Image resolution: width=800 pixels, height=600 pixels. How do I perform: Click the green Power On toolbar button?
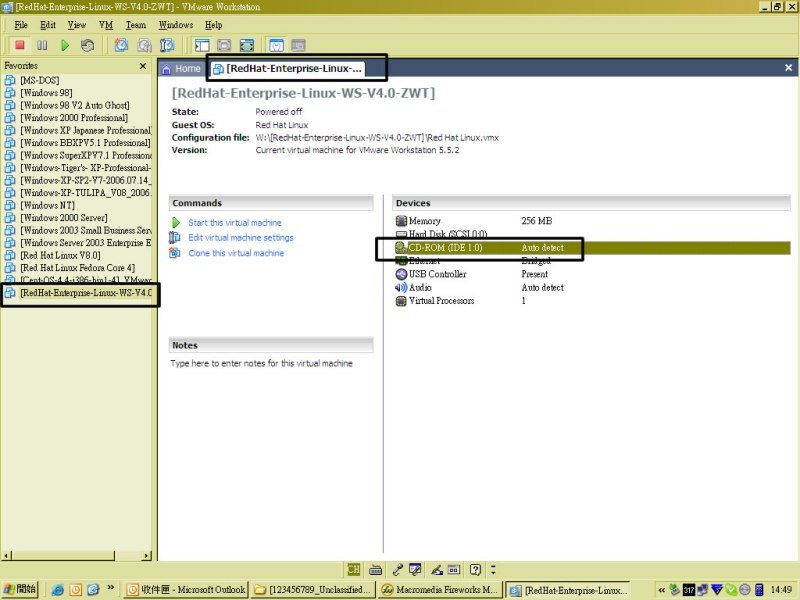(65, 45)
